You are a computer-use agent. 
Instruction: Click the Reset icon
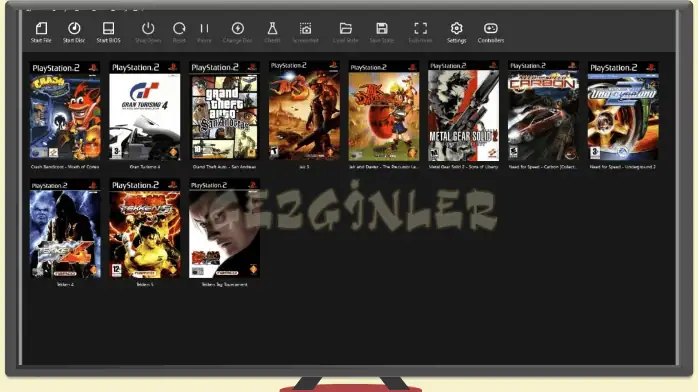[179, 28]
